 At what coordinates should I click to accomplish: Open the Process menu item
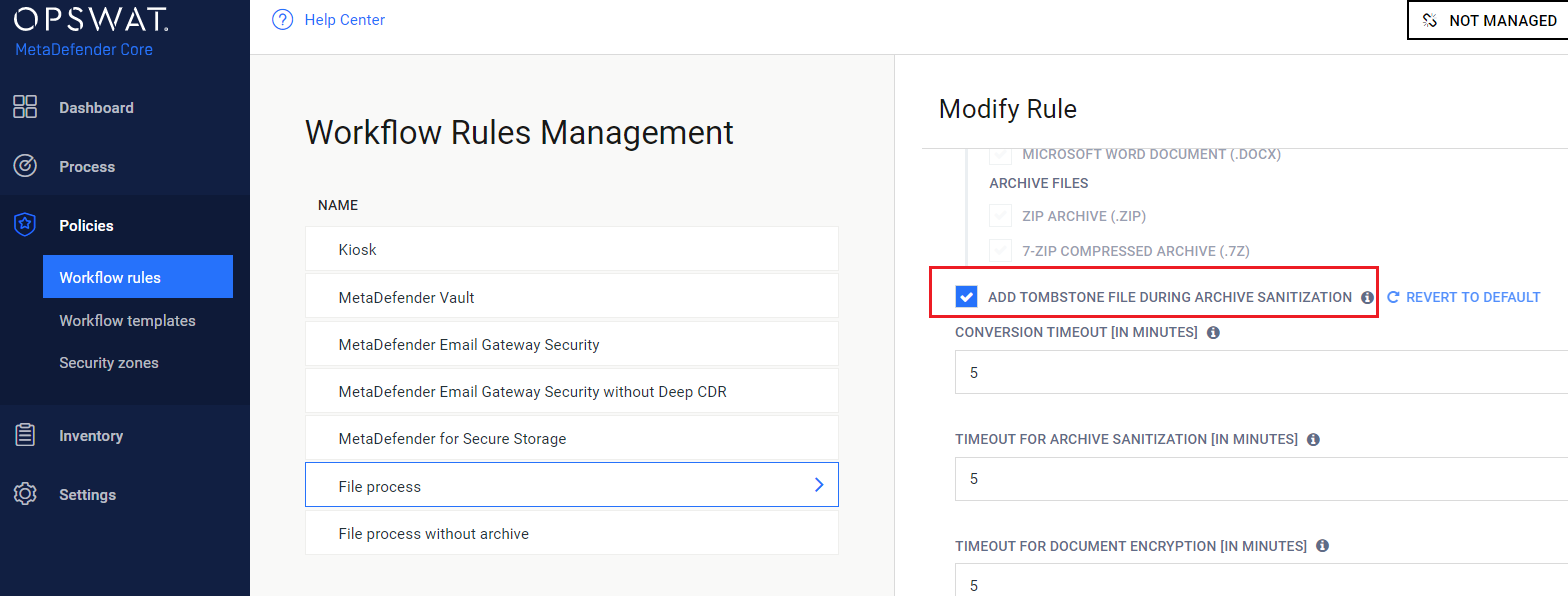coord(87,167)
